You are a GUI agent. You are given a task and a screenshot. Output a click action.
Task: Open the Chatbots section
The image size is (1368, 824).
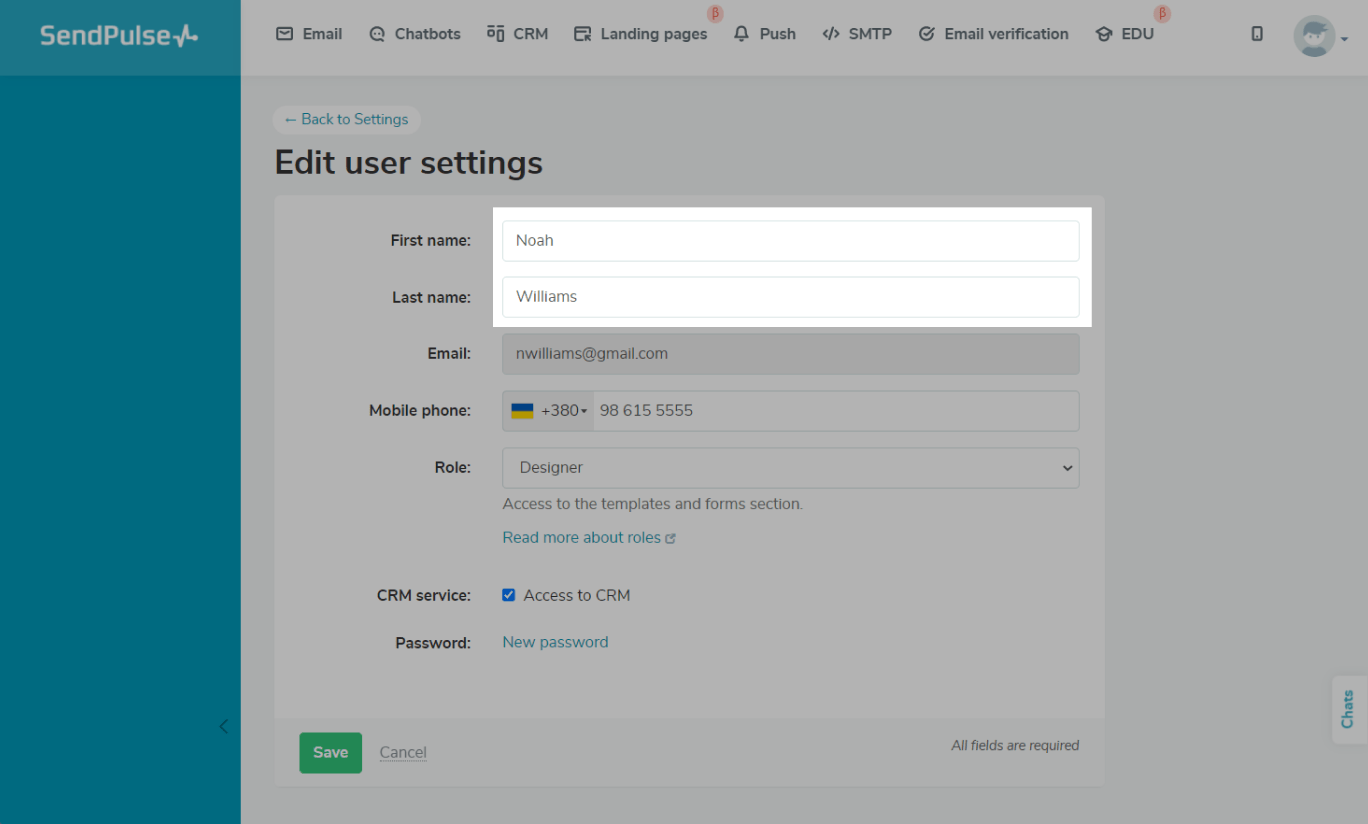click(414, 34)
